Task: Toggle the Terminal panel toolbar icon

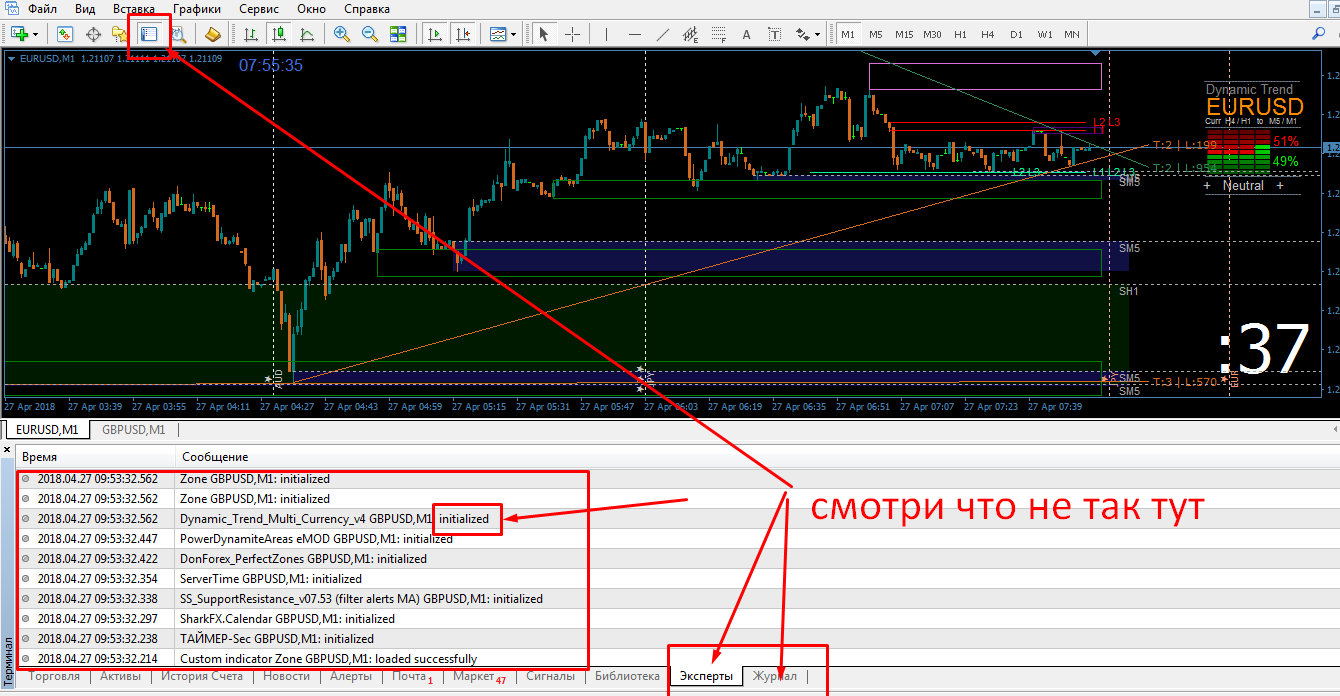Action: click(x=149, y=34)
